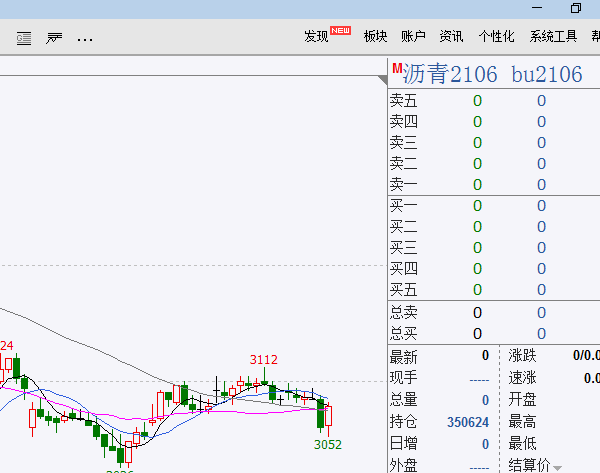Click the bu2106 contract code
The image size is (600, 473).
(546, 75)
